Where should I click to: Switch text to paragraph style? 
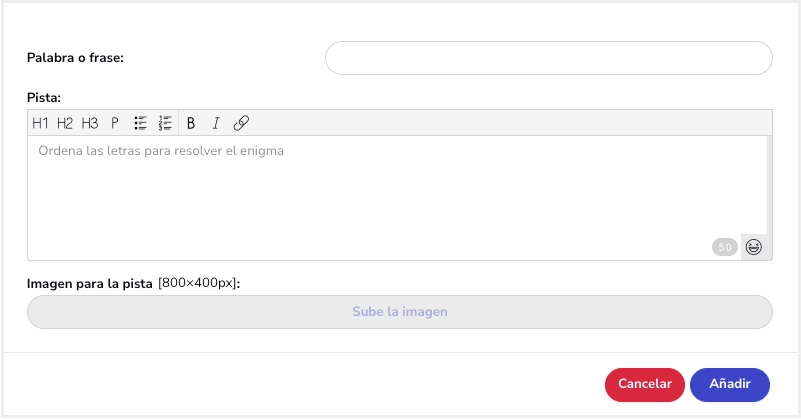click(115, 123)
